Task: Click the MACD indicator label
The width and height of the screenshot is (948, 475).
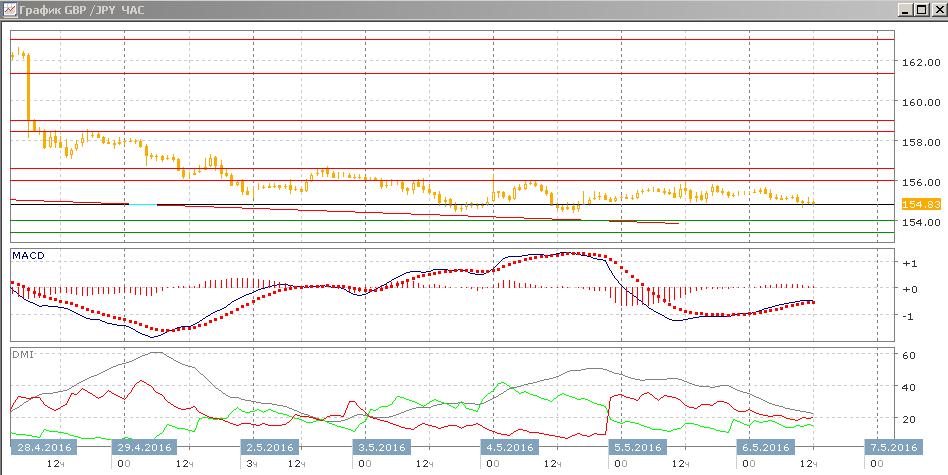Action: tap(28, 256)
